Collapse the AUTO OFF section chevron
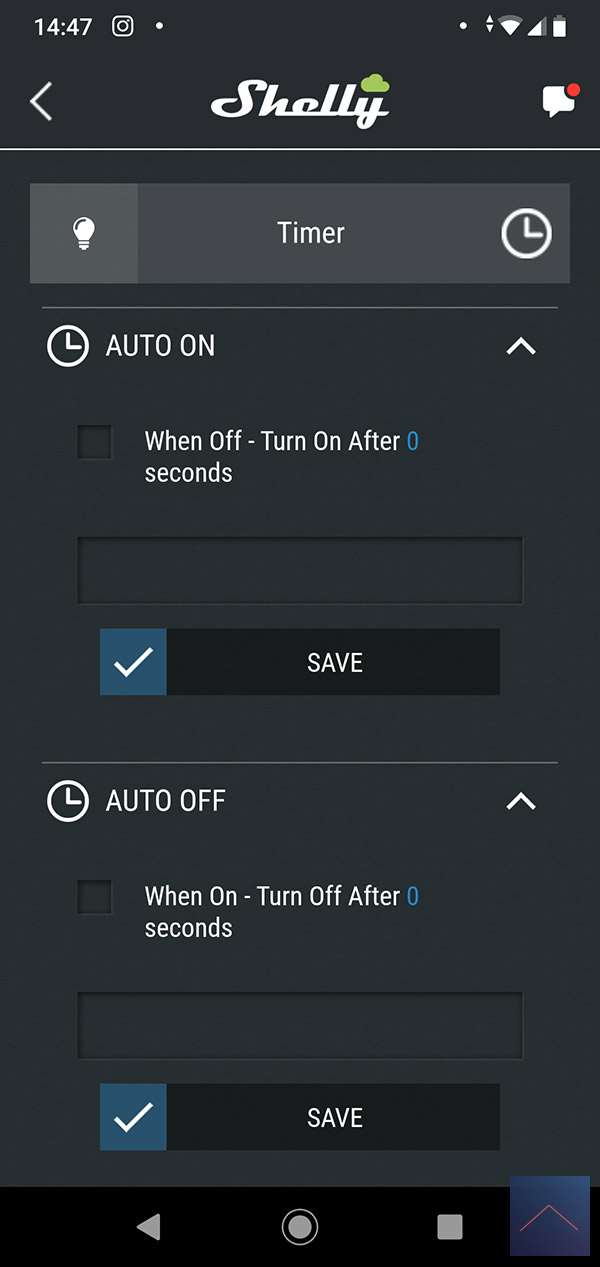 521,801
